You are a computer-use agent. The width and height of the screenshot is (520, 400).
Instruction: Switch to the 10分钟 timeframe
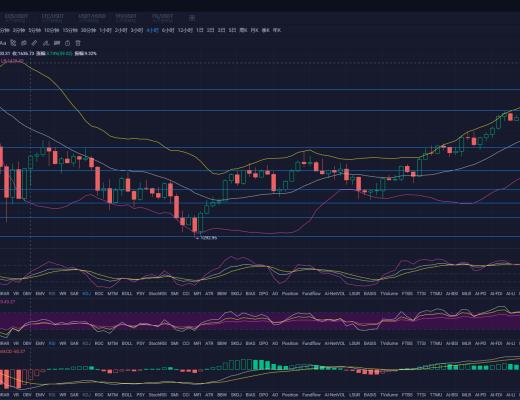pos(52,30)
